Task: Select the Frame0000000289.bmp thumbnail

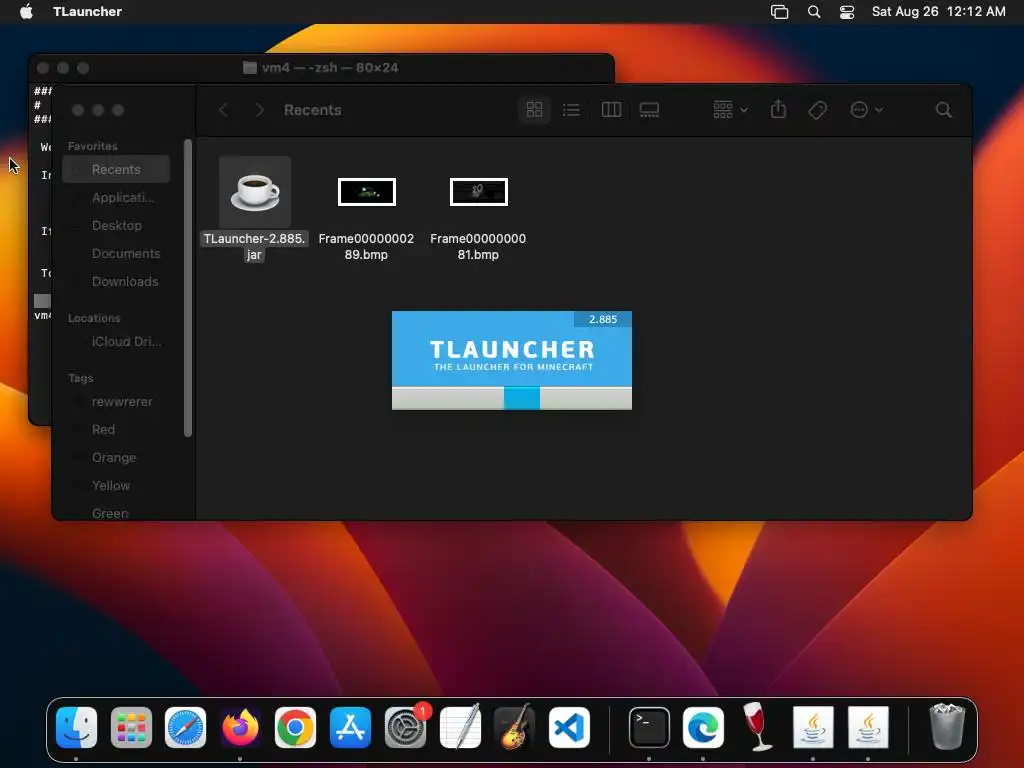Action: click(366, 192)
